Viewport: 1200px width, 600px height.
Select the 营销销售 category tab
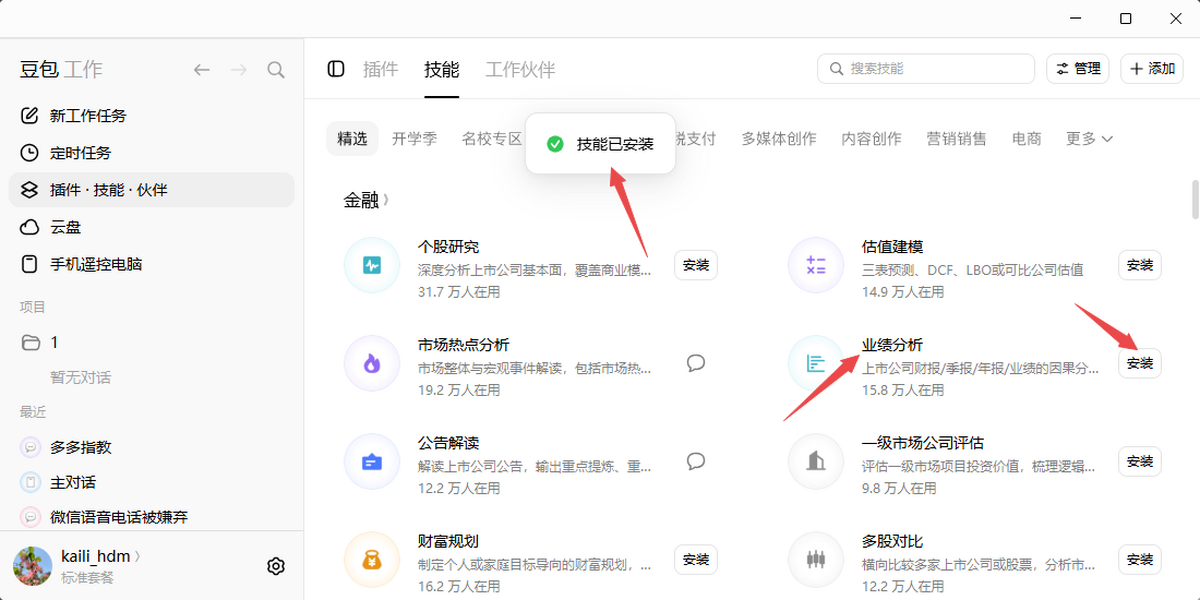coord(956,139)
